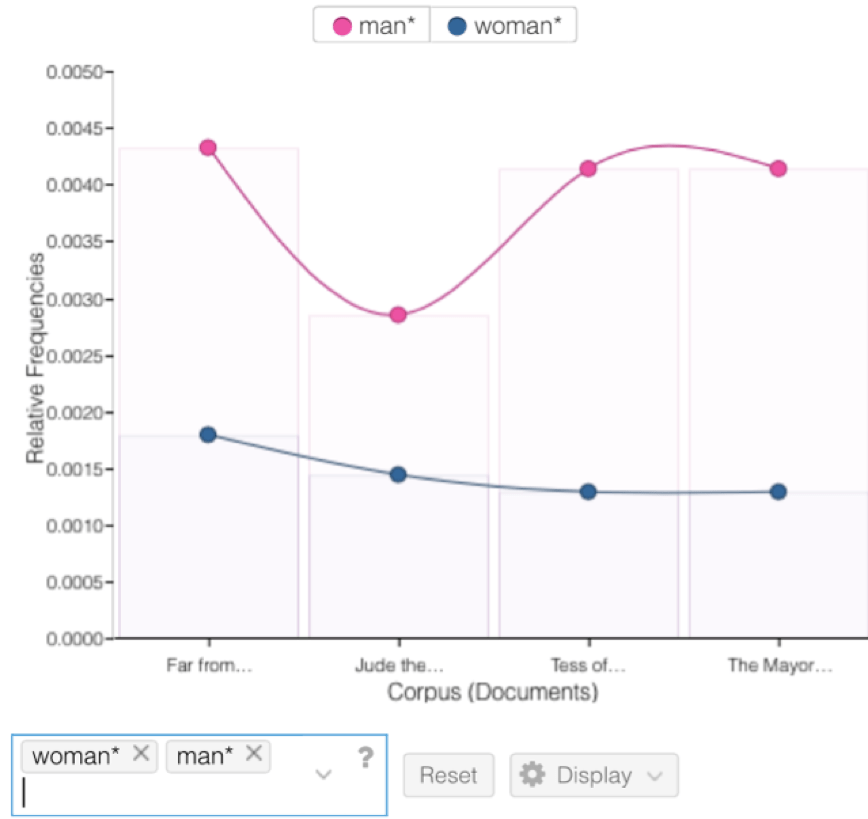The height and width of the screenshot is (819, 868).
Task: Open the Display options chevron
Action: [655, 776]
